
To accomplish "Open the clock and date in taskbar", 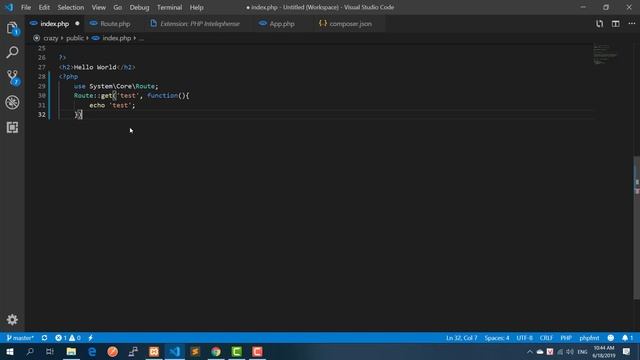I will 604,351.
